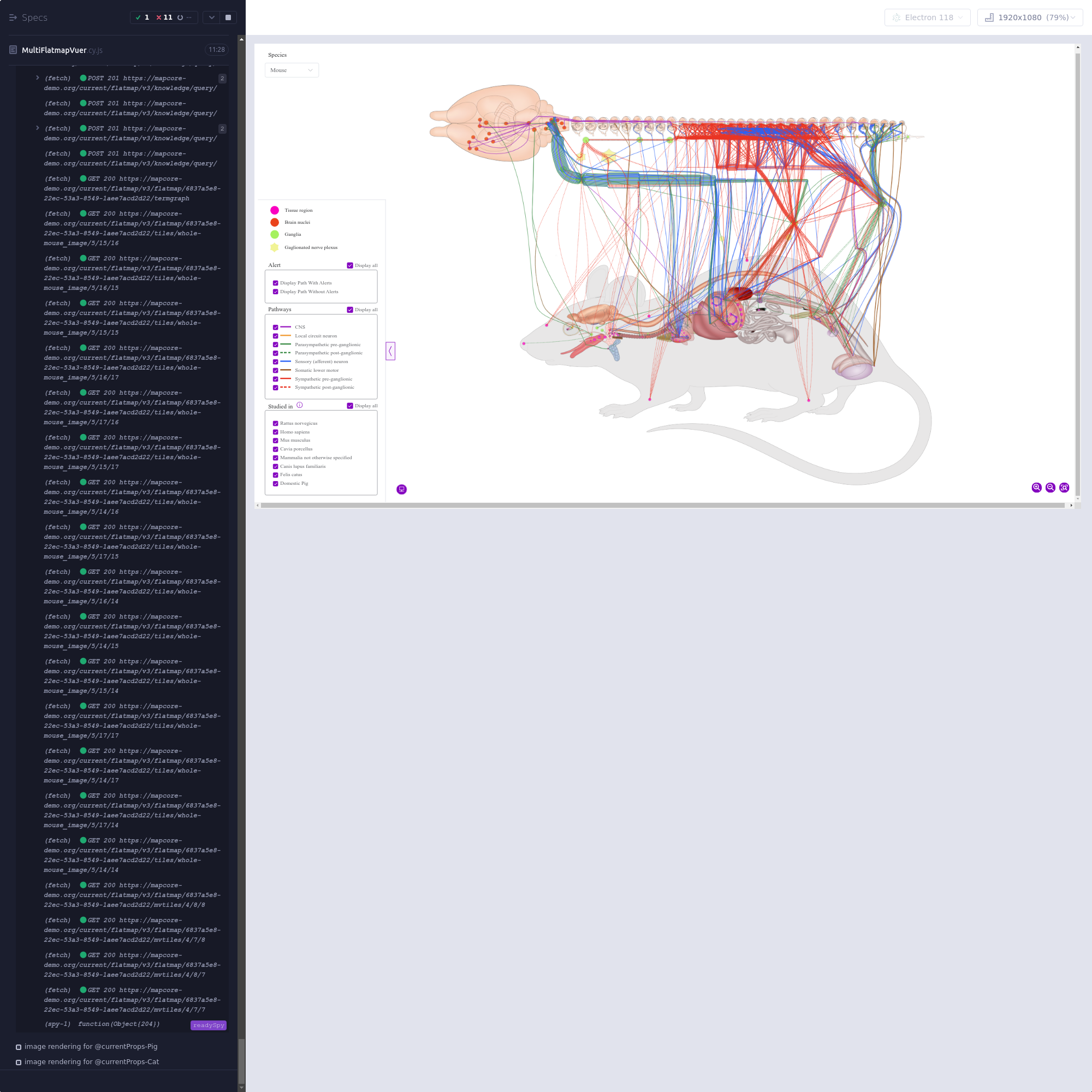Collapse the legend drawer with arrow tab
Image resolution: width=1092 pixels, height=1092 pixels.
tap(390, 351)
